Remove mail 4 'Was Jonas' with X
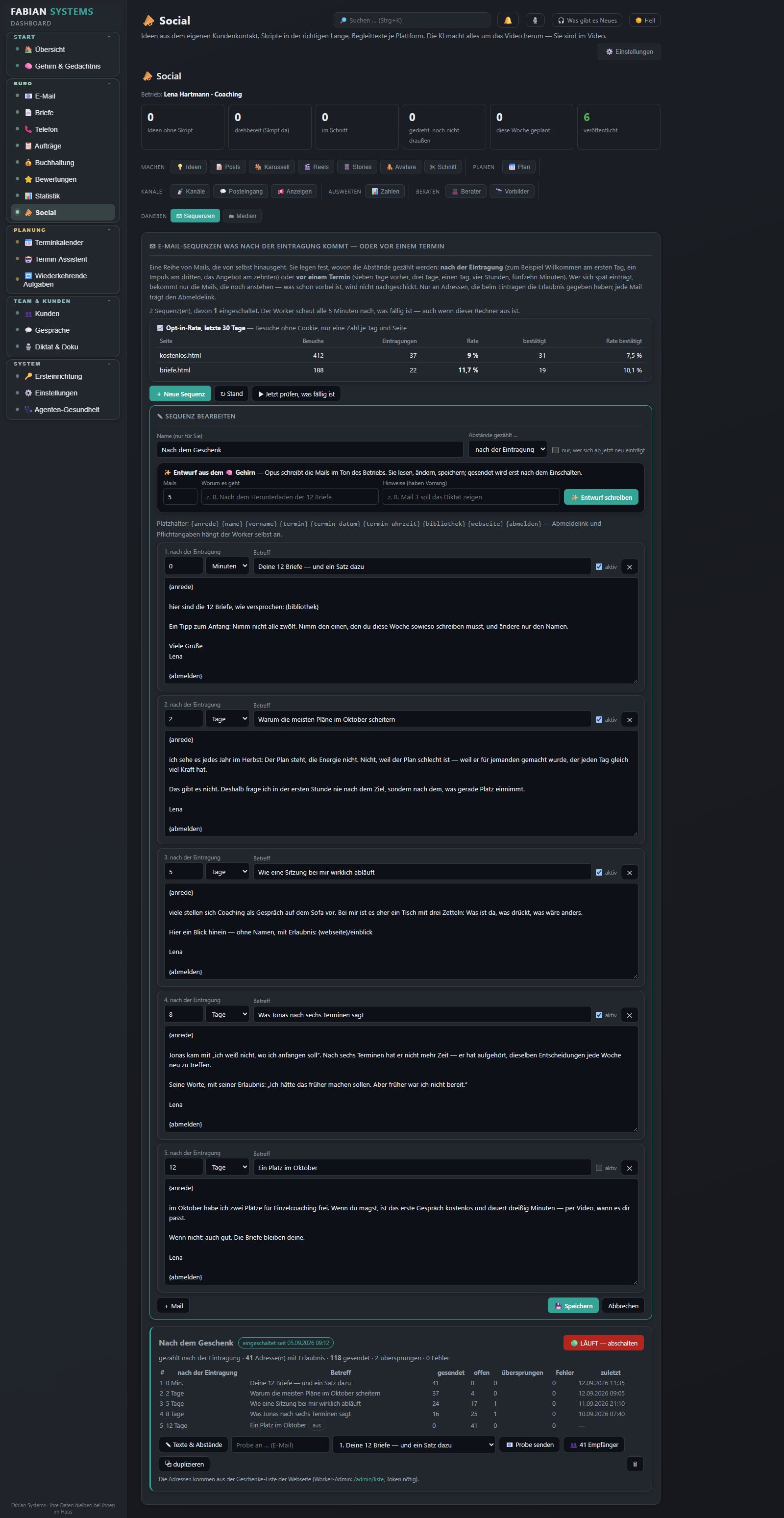784x1518 pixels. click(x=630, y=1015)
